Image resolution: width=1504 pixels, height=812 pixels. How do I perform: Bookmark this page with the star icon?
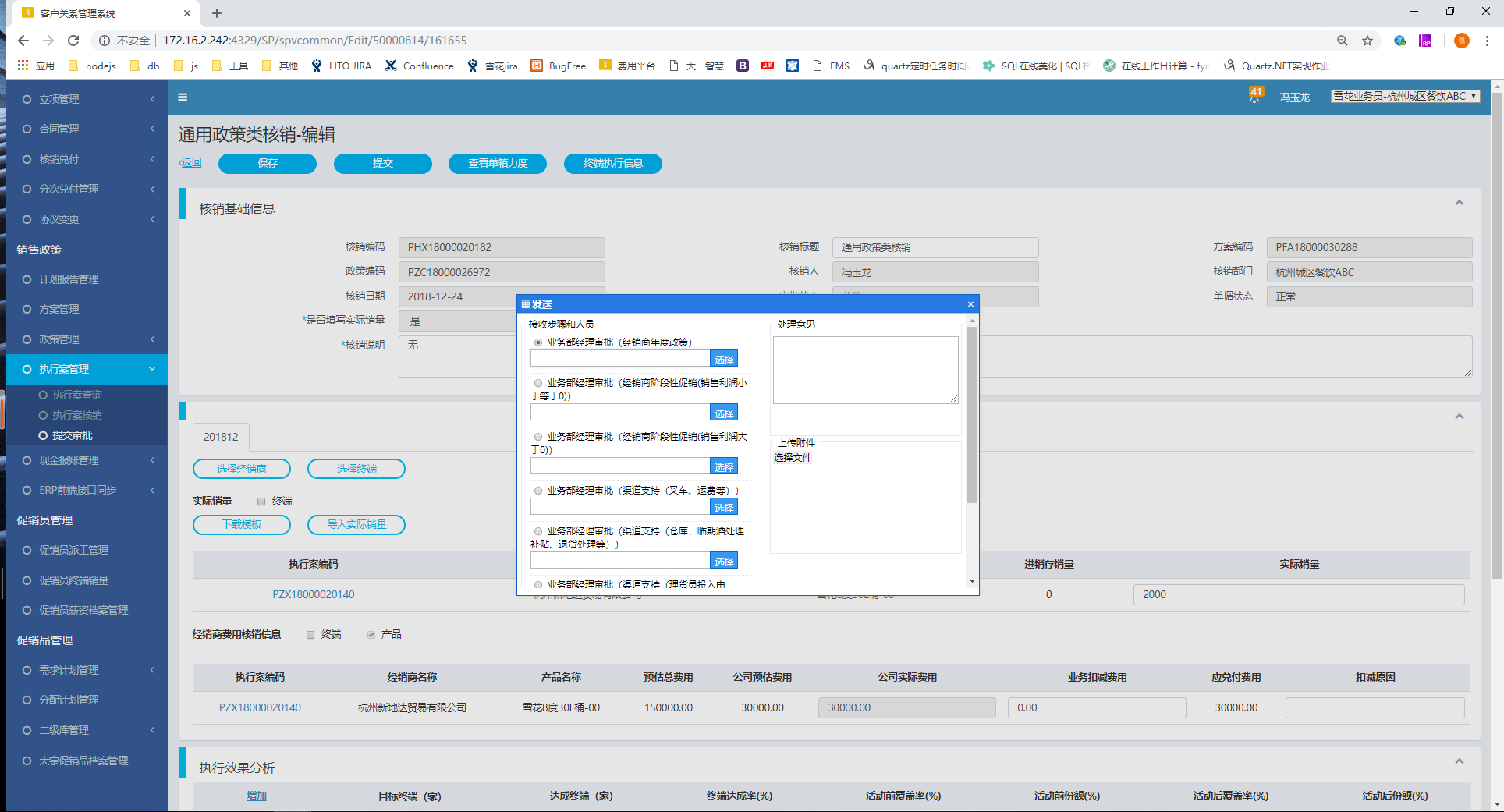click(1367, 41)
